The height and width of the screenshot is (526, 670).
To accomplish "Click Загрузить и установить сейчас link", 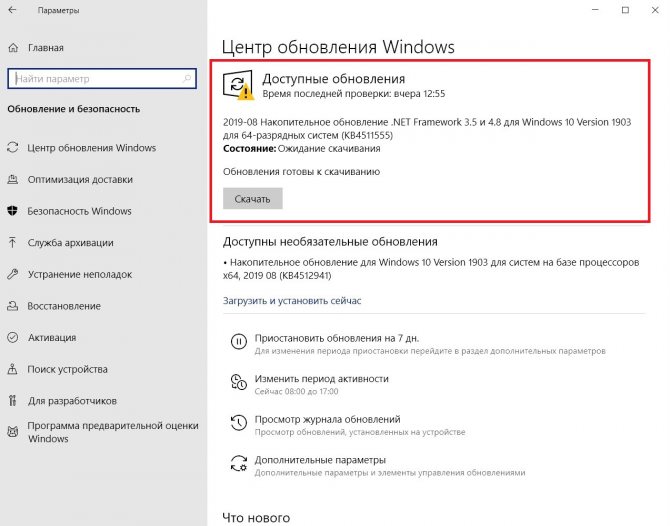I will [292, 301].
